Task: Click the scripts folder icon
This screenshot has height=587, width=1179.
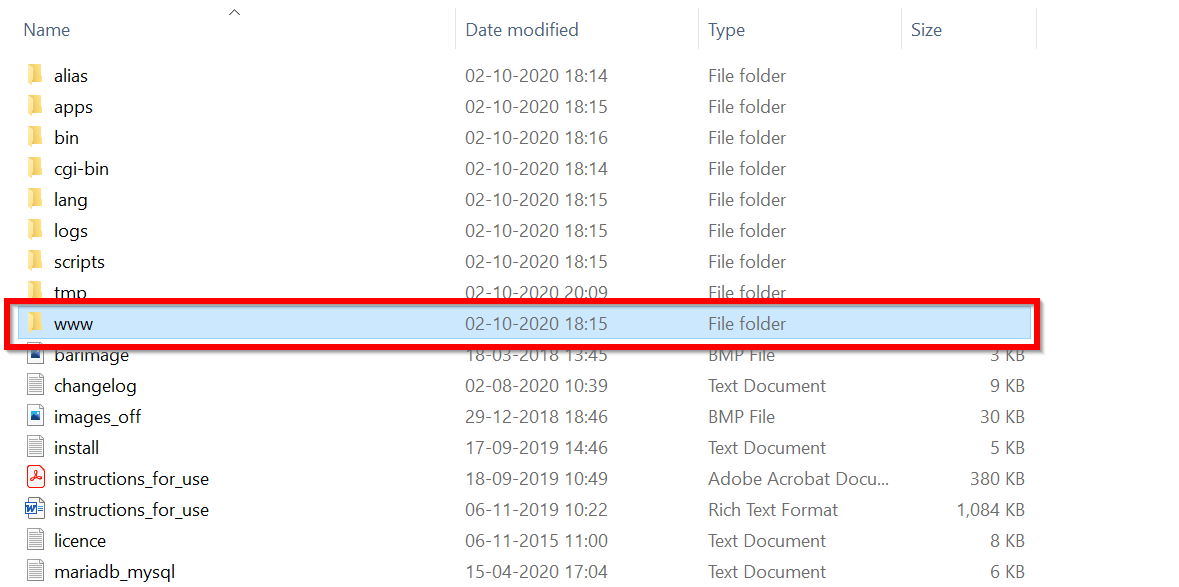Action: coord(35,262)
